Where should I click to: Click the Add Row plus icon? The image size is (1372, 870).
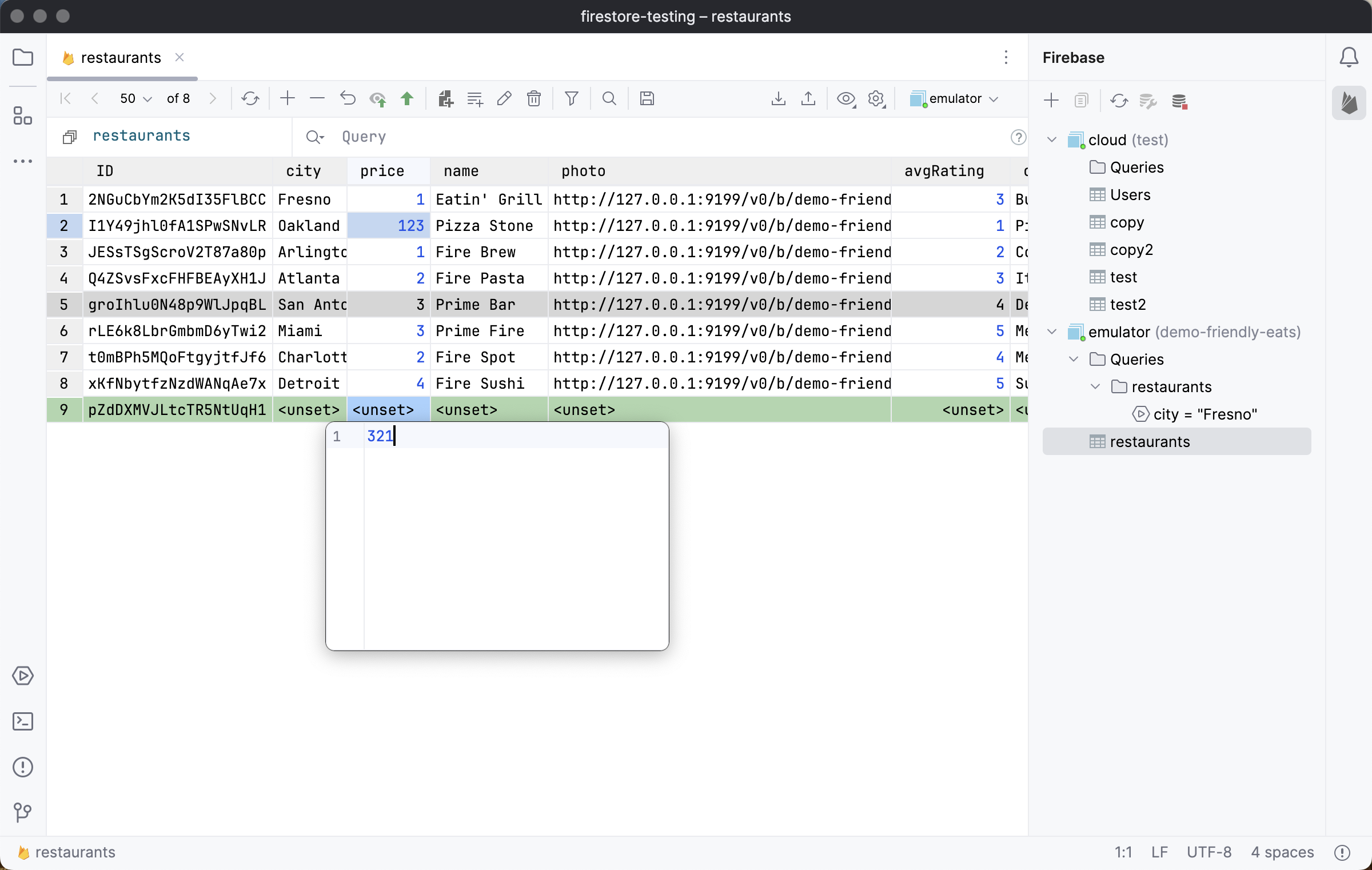[x=288, y=98]
